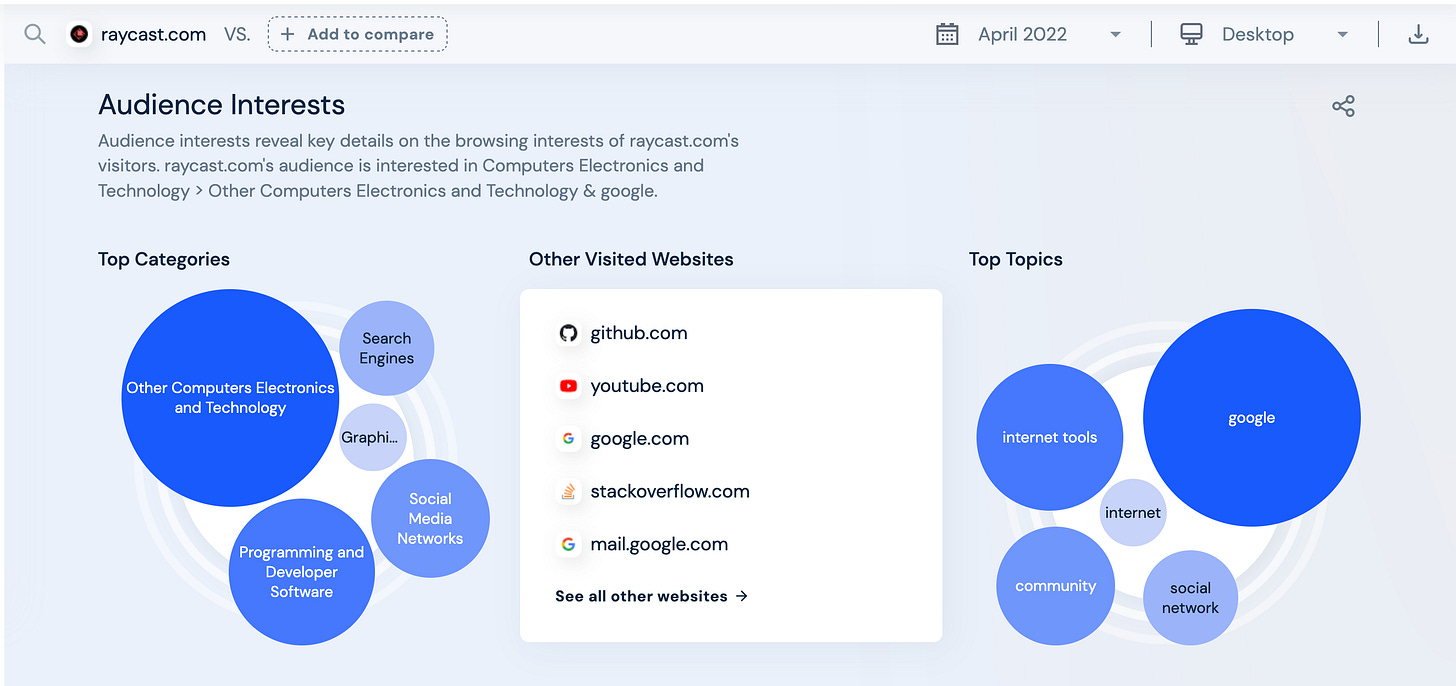
Task: Select the internet tools topic bubble
Action: [1050, 437]
